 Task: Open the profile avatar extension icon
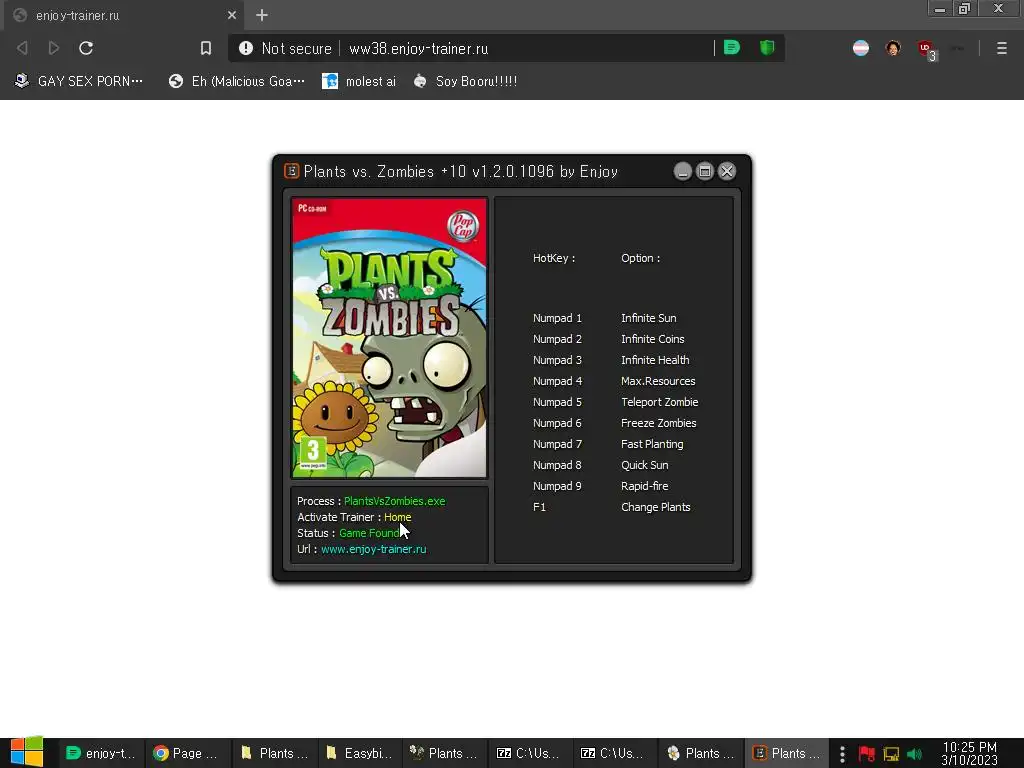893,48
